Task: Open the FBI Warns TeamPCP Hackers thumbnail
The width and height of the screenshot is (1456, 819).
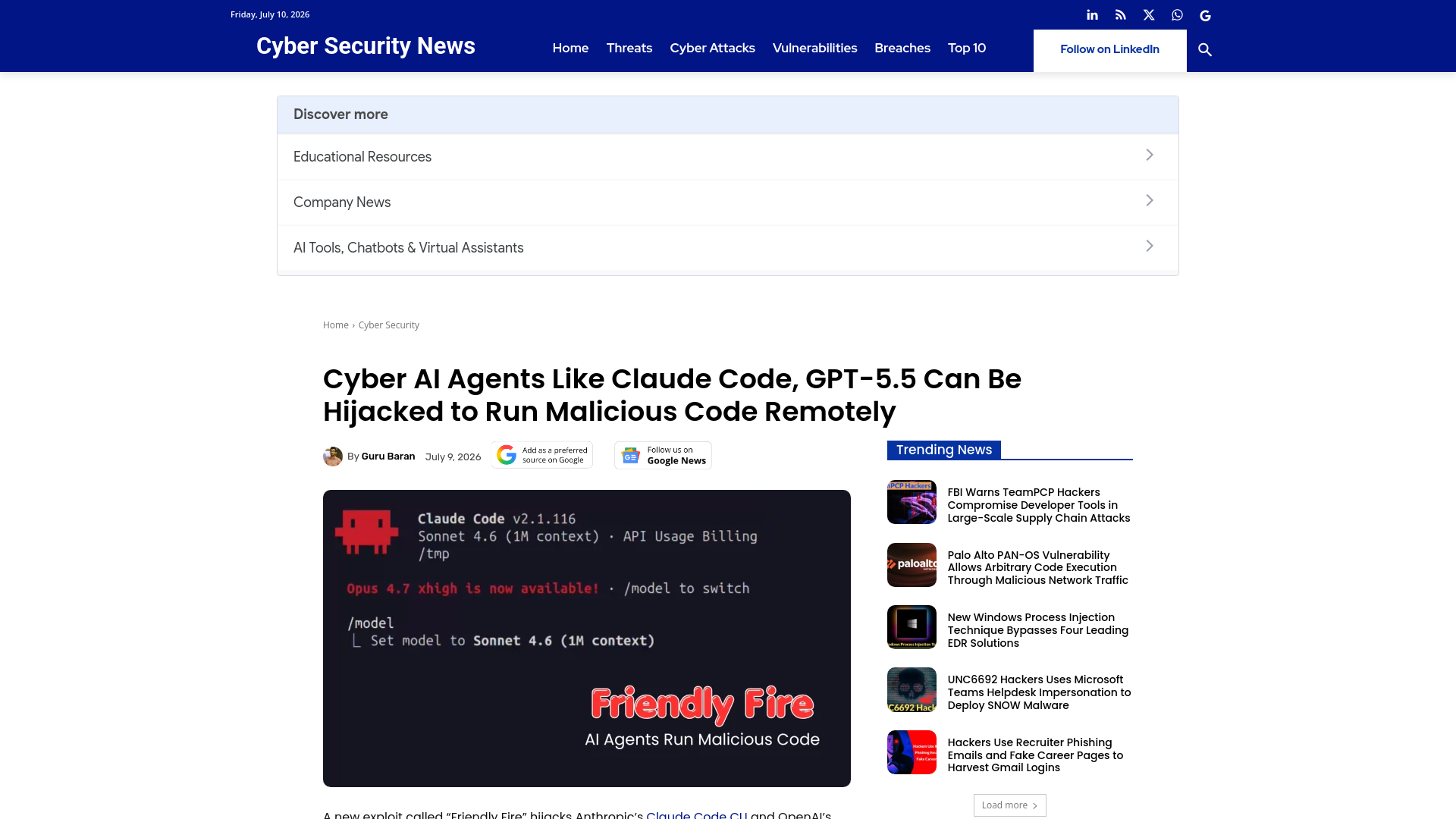Action: coord(912,502)
